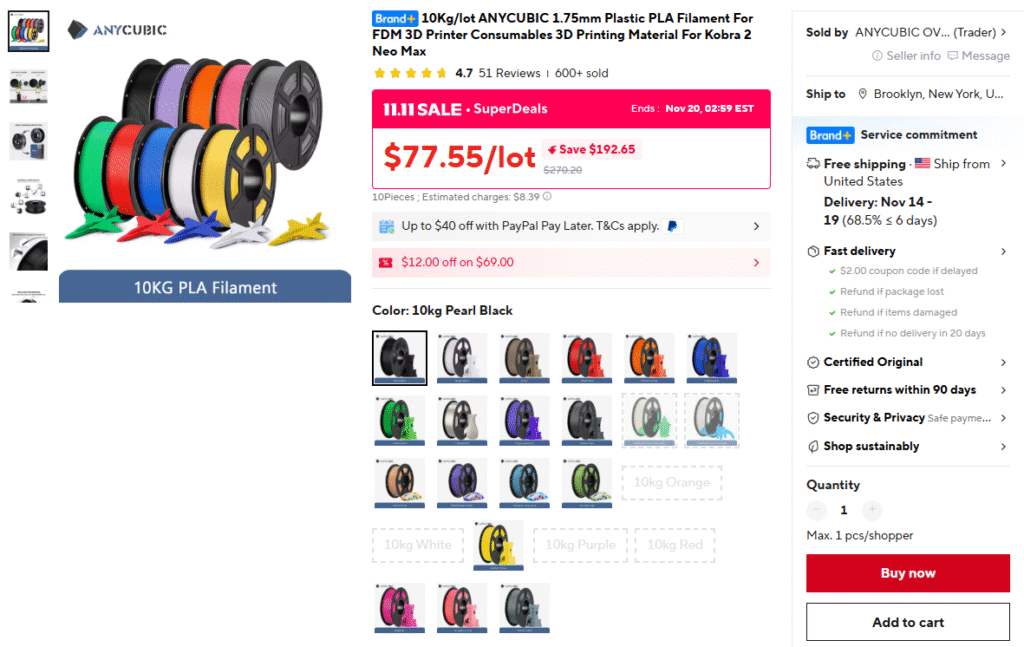Click the red coupon ticket icon
This screenshot has height=647, width=1024.
(386, 262)
